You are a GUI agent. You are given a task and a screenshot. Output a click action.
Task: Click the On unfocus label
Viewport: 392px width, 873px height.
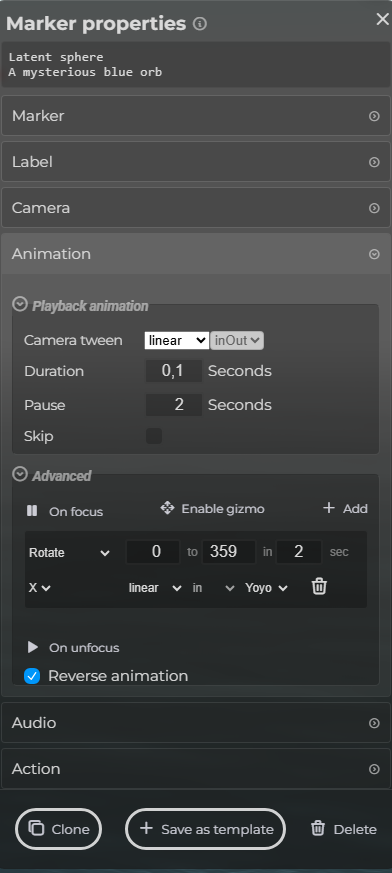tap(84, 648)
